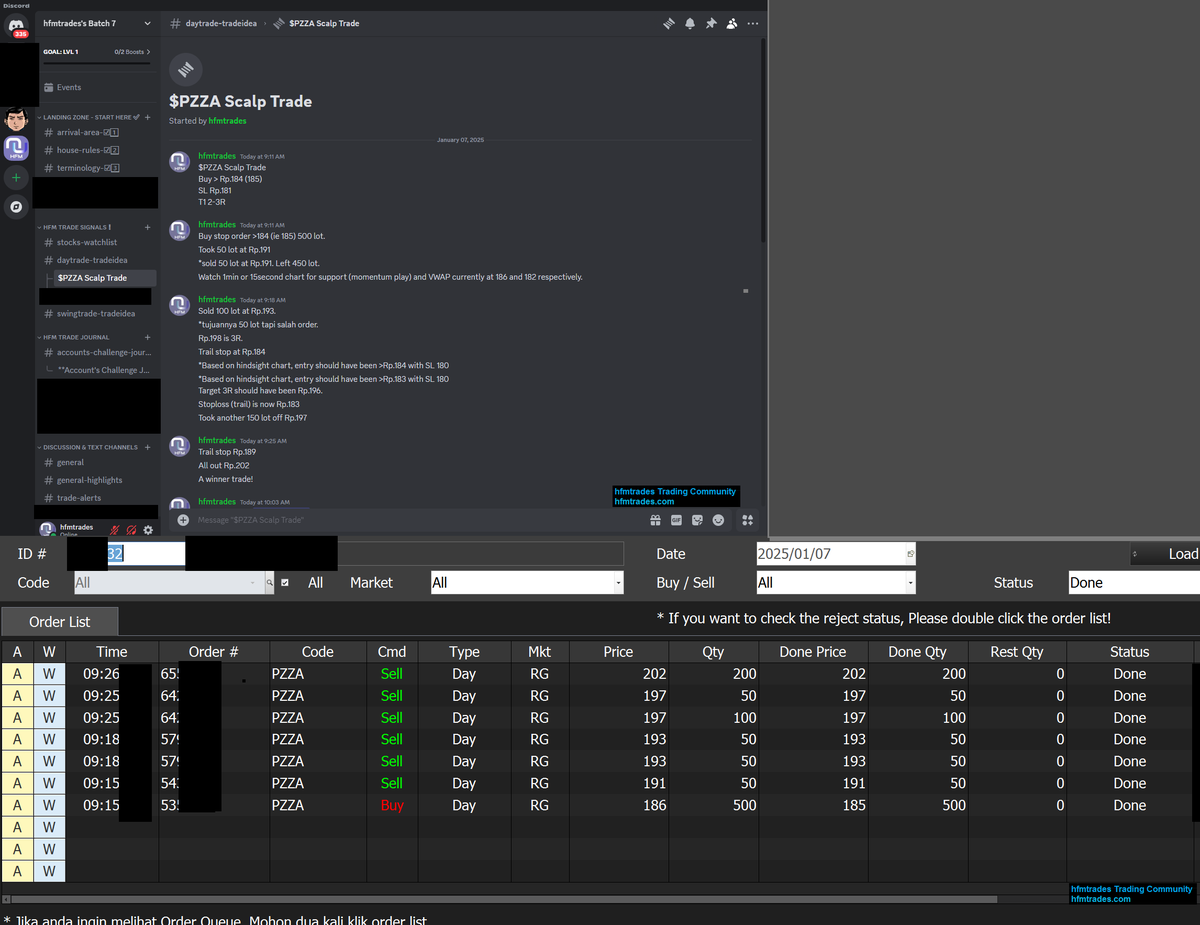
Task: Collapse the HFM TRADE JOURNAL category
Action: pyautogui.click(x=73, y=337)
